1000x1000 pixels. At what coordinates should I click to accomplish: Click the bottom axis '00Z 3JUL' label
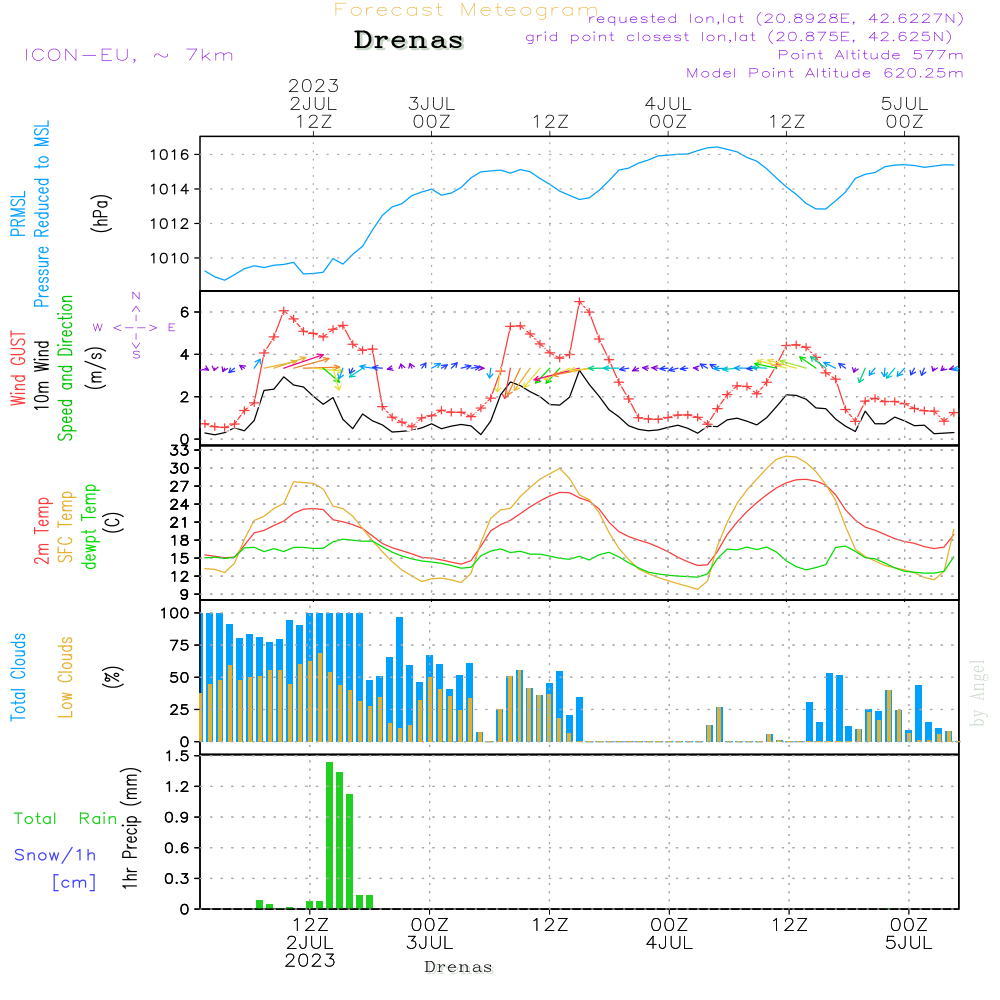pyautogui.click(x=429, y=934)
